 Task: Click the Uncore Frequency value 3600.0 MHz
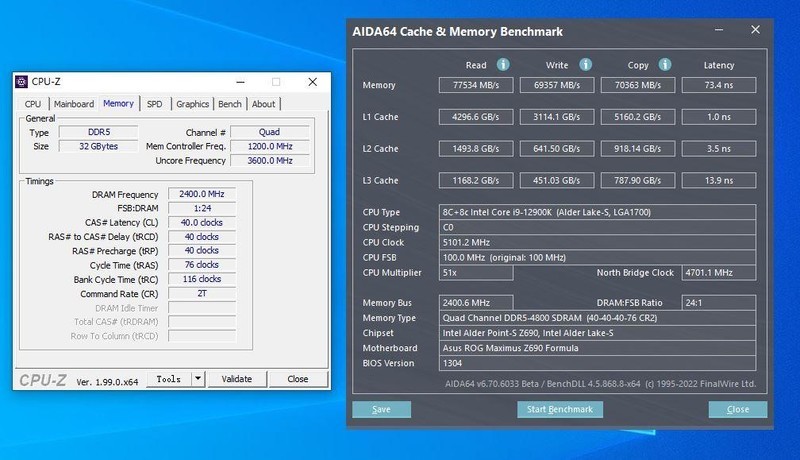(270, 161)
